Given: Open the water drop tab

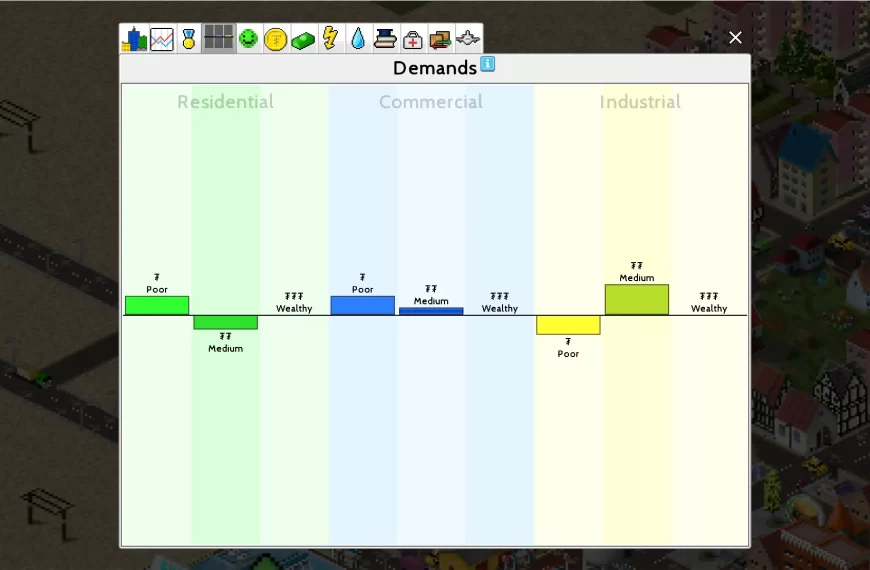Looking at the screenshot, I should [x=358, y=39].
